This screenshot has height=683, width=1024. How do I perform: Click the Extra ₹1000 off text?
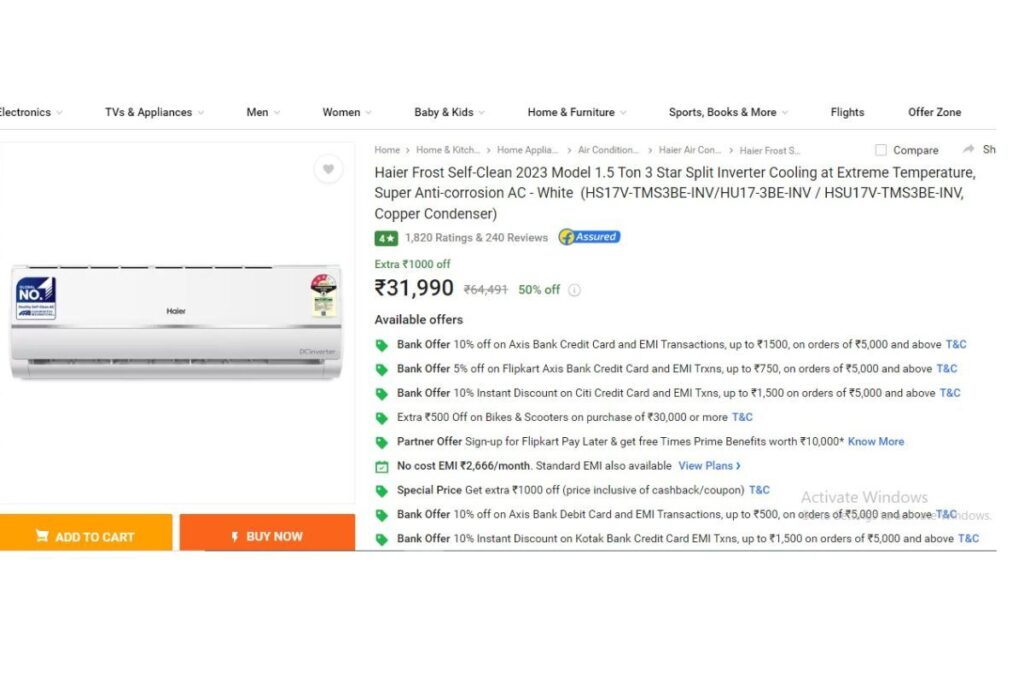click(x=412, y=264)
